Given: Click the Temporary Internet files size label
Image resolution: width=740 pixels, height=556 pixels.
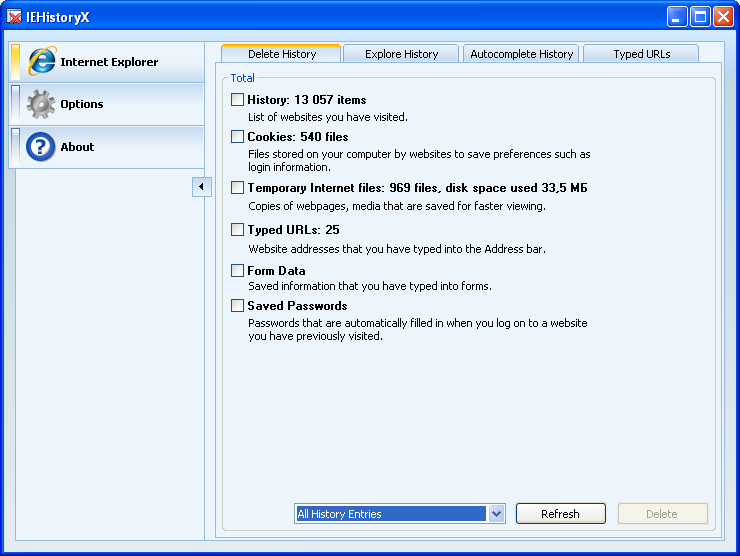Looking at the screenshot, I should [x=418, y=188].
